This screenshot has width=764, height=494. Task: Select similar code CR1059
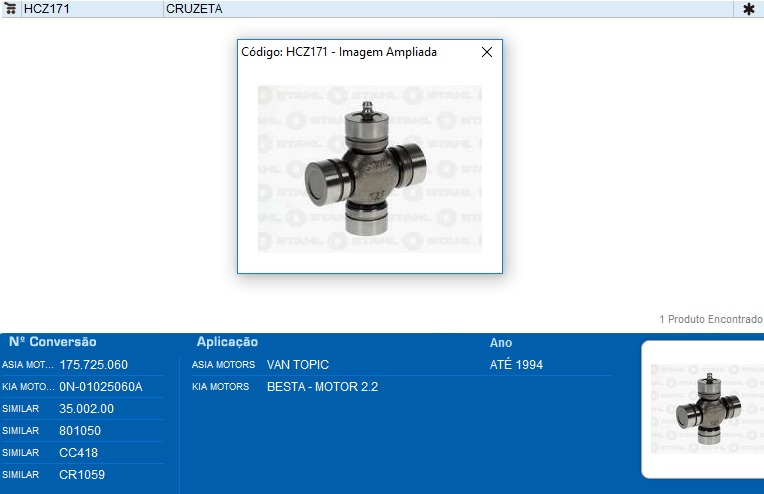(82, 475)
